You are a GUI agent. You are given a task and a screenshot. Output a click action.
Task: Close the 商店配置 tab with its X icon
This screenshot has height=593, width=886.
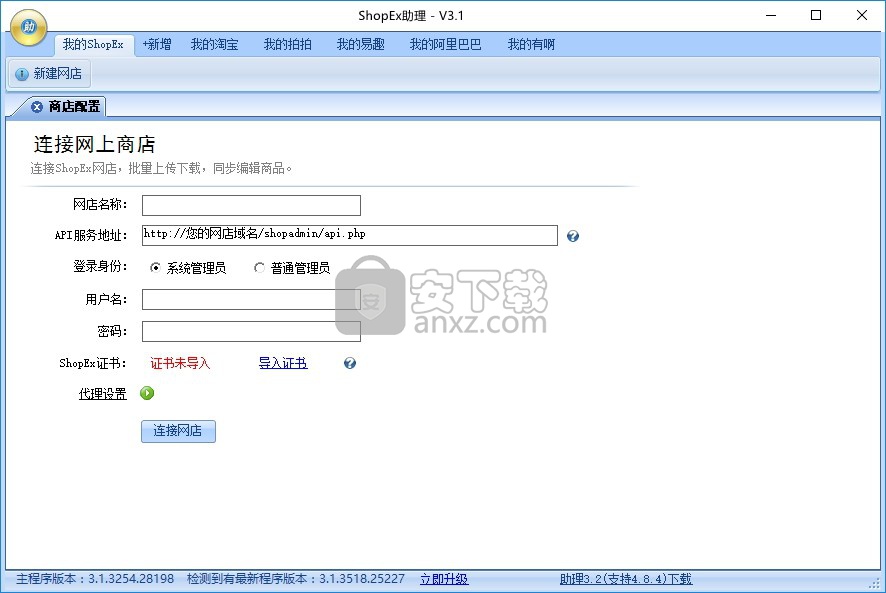point(37,107)
